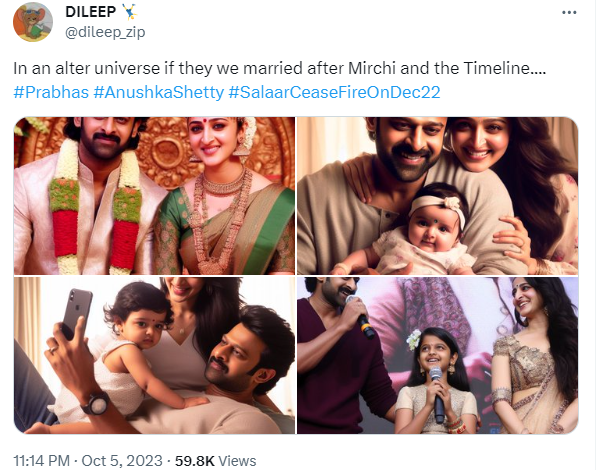Screen dimensions: 601x470
Task: Click the DILEEP profile avatar
Action: (33, 22)
